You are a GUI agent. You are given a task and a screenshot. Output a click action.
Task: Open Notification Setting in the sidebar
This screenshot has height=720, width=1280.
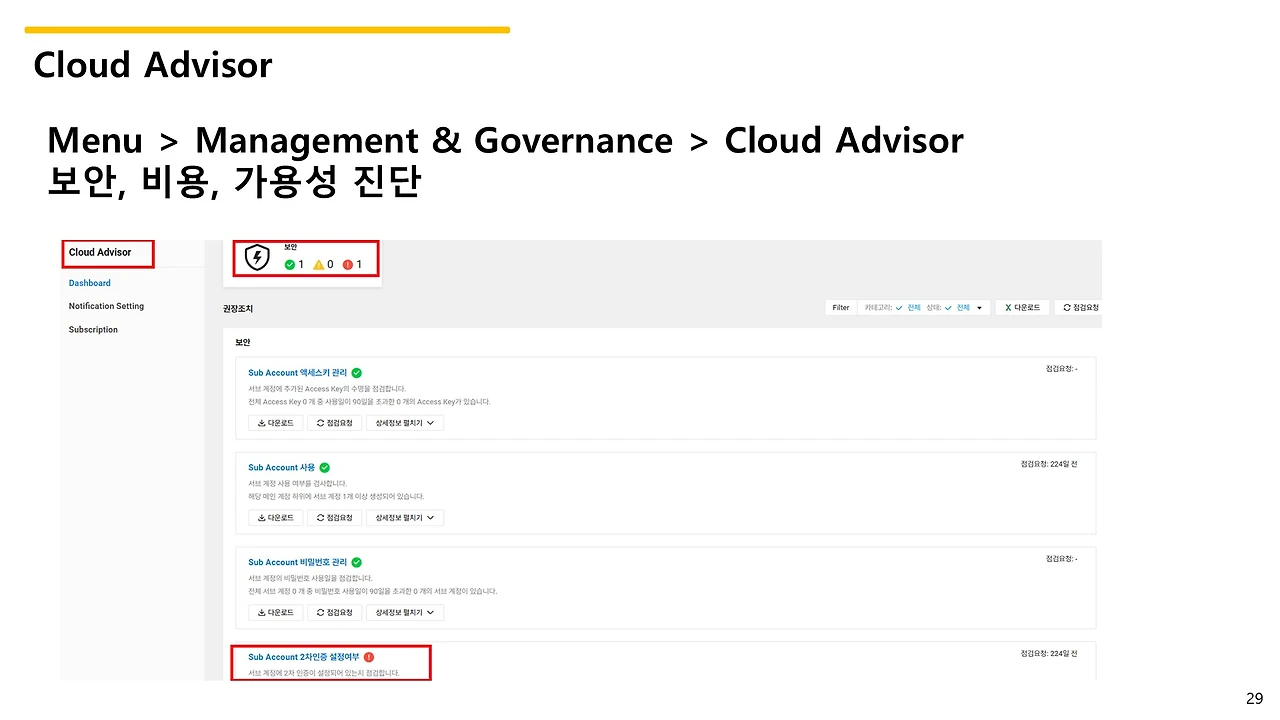tap(106, 306)
